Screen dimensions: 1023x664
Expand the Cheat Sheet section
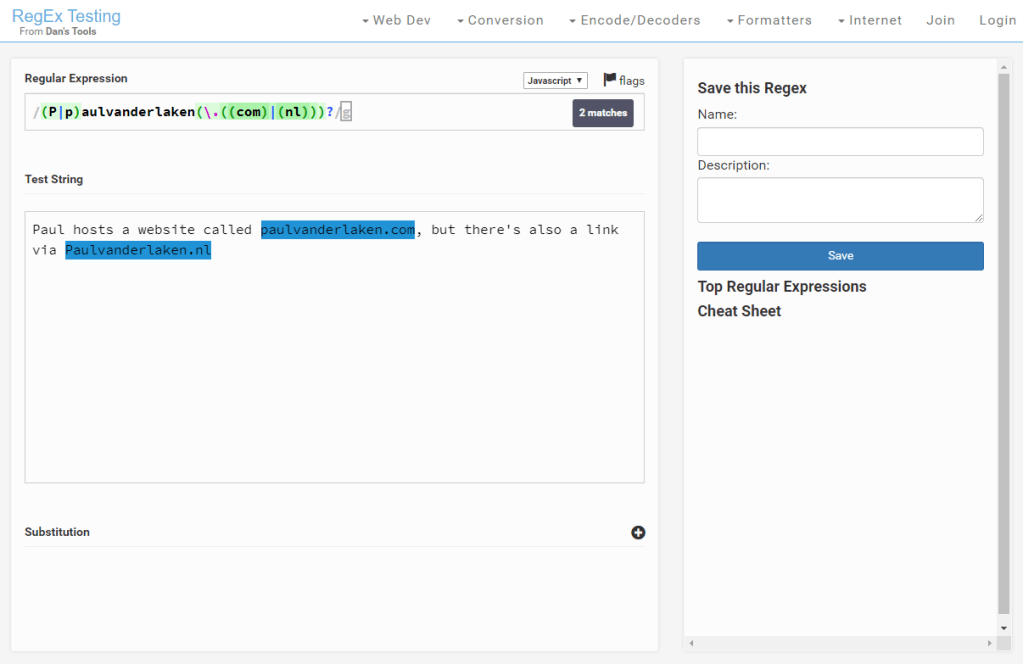[x=739, y=311]
